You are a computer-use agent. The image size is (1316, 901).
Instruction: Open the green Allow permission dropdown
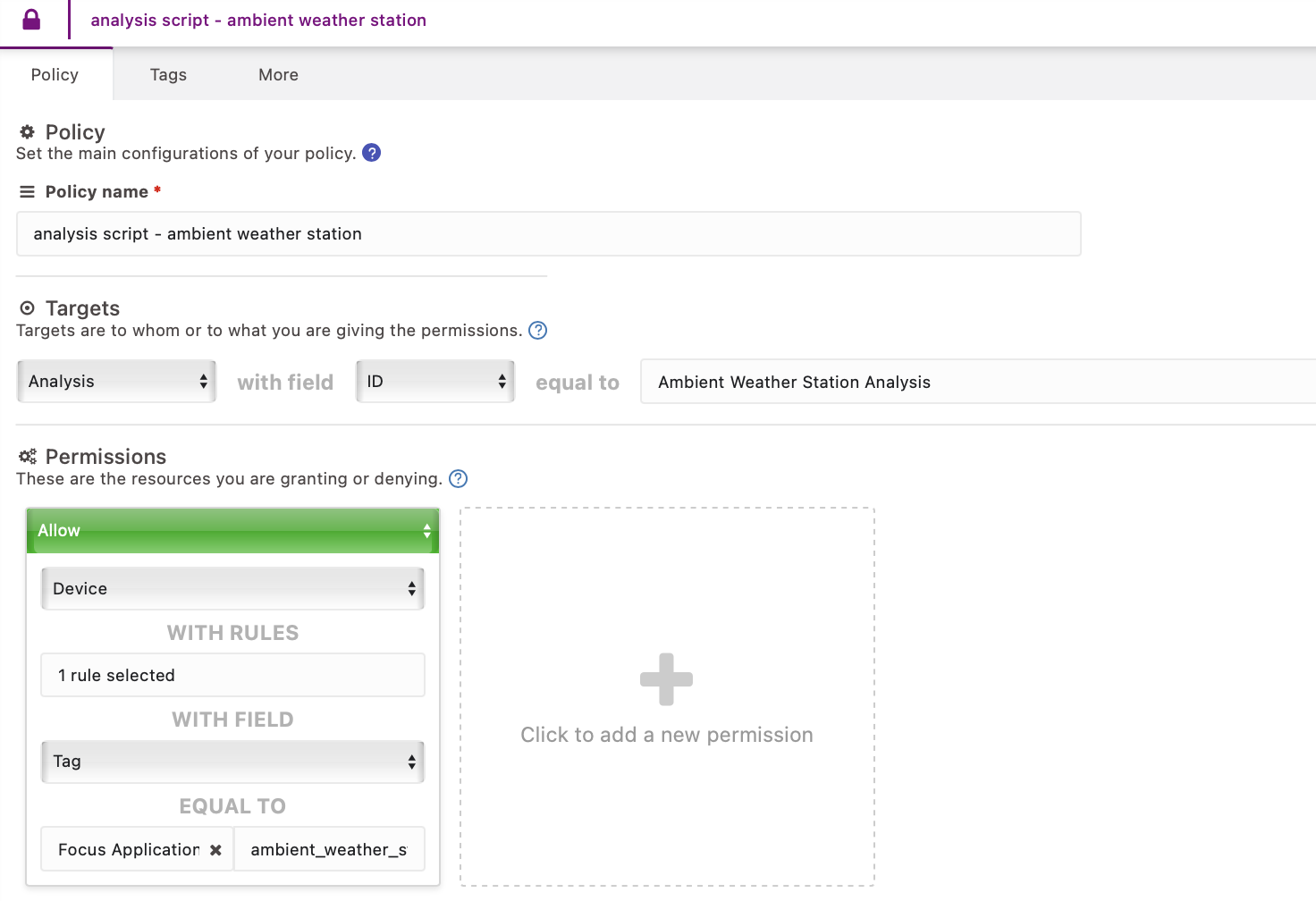pos(232,531)
